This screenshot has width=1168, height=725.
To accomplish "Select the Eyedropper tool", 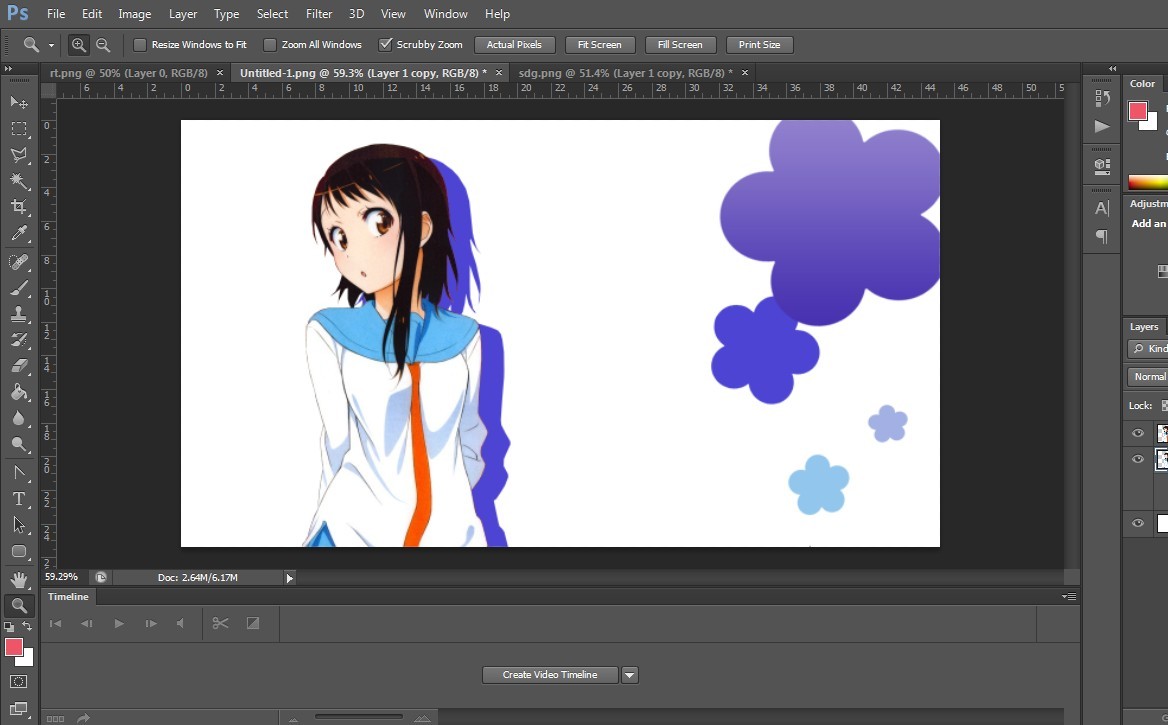I will [x=19, y=234].
